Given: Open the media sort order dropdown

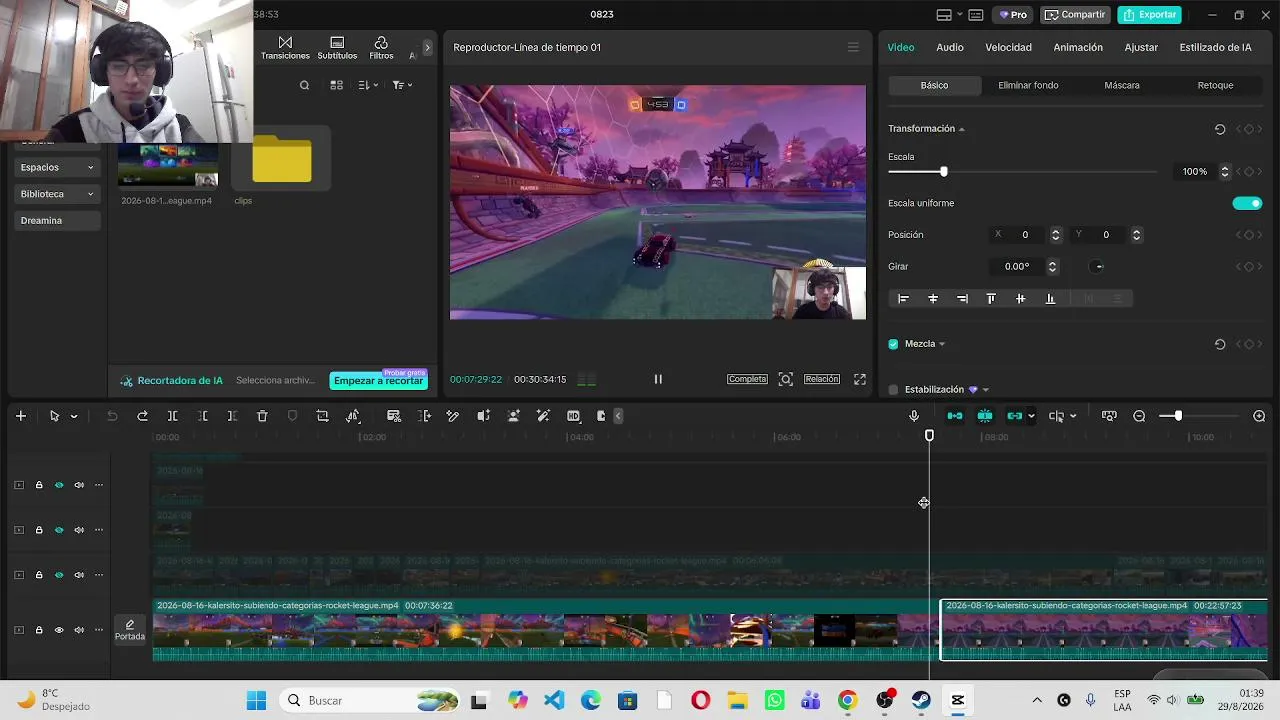Looking at the screenshot, I should tap(368, 85).
